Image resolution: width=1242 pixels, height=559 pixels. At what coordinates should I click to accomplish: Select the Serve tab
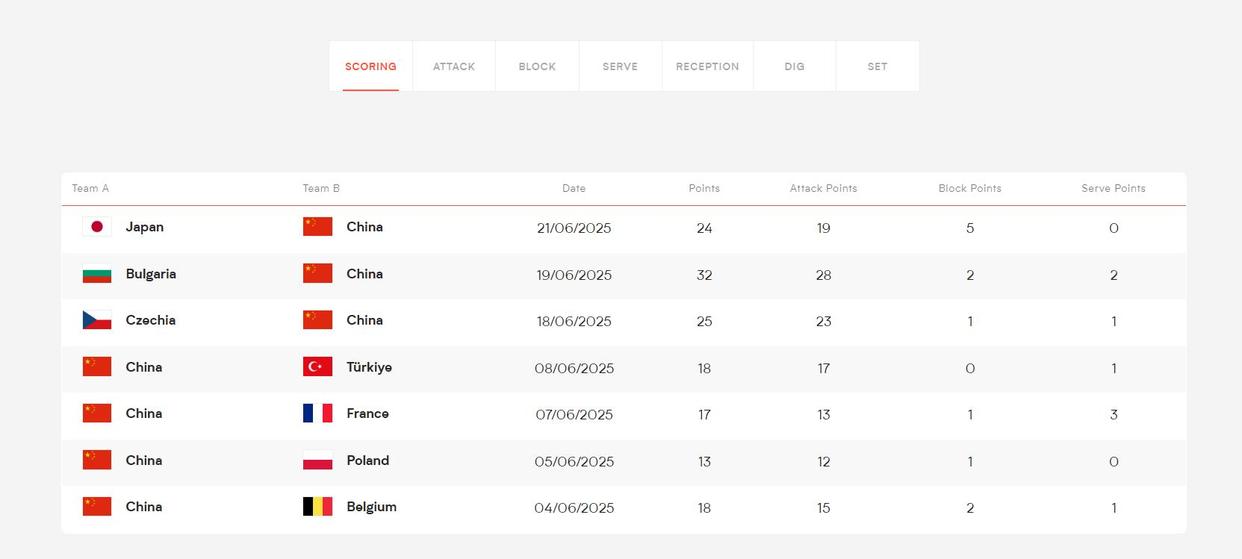tap(620, 67)
